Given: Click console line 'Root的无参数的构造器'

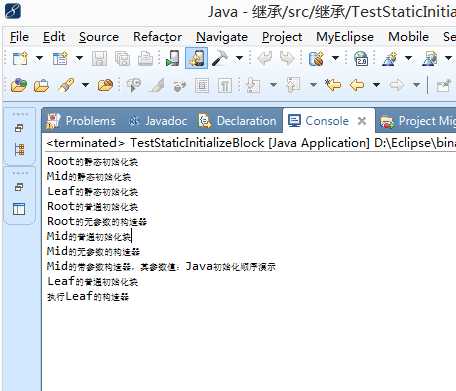Looking at the screenshot, I should pyautogui.click(x=97, y=222).
